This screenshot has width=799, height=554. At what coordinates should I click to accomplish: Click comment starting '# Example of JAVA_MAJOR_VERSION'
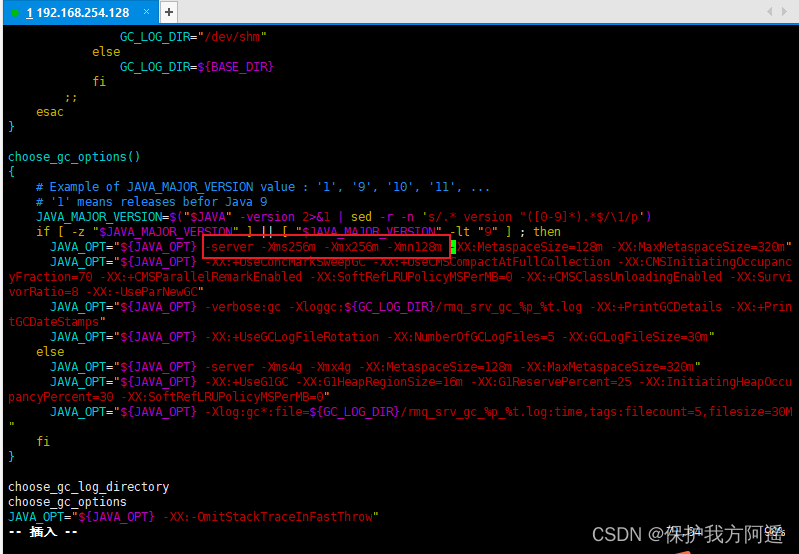click(x=263, y=187)
